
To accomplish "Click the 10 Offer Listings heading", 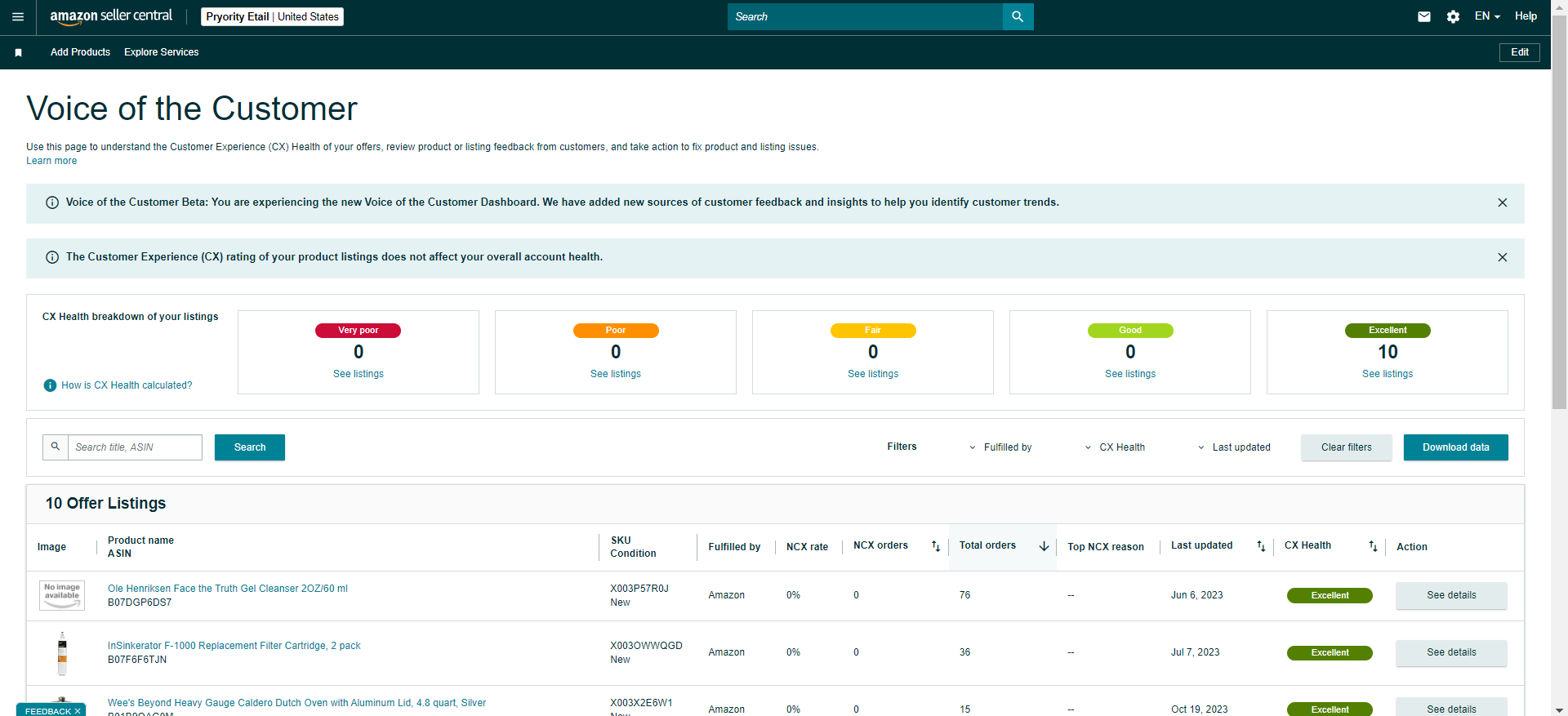I will (x=105, y=504).
